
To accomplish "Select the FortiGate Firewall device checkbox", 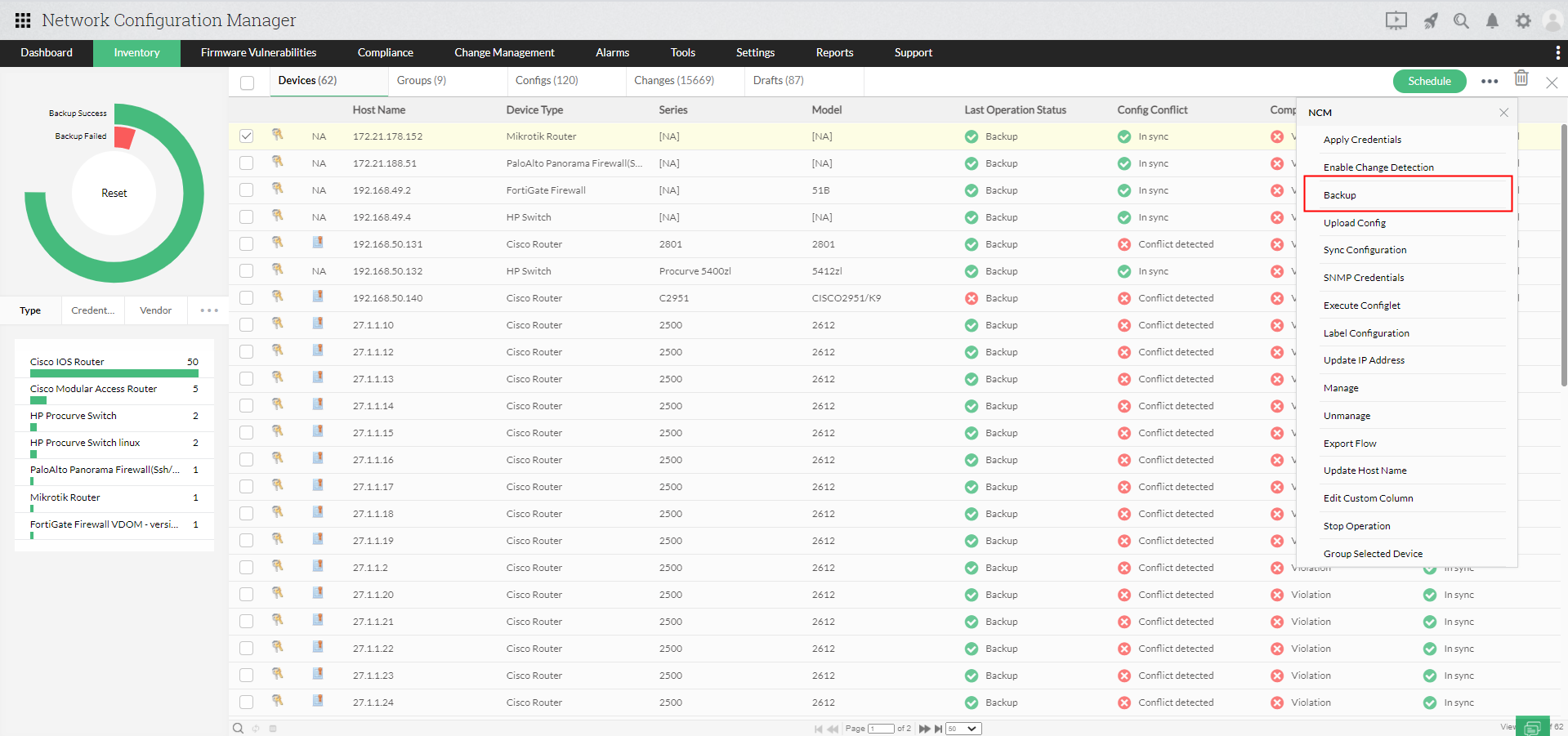I will 246,190.
